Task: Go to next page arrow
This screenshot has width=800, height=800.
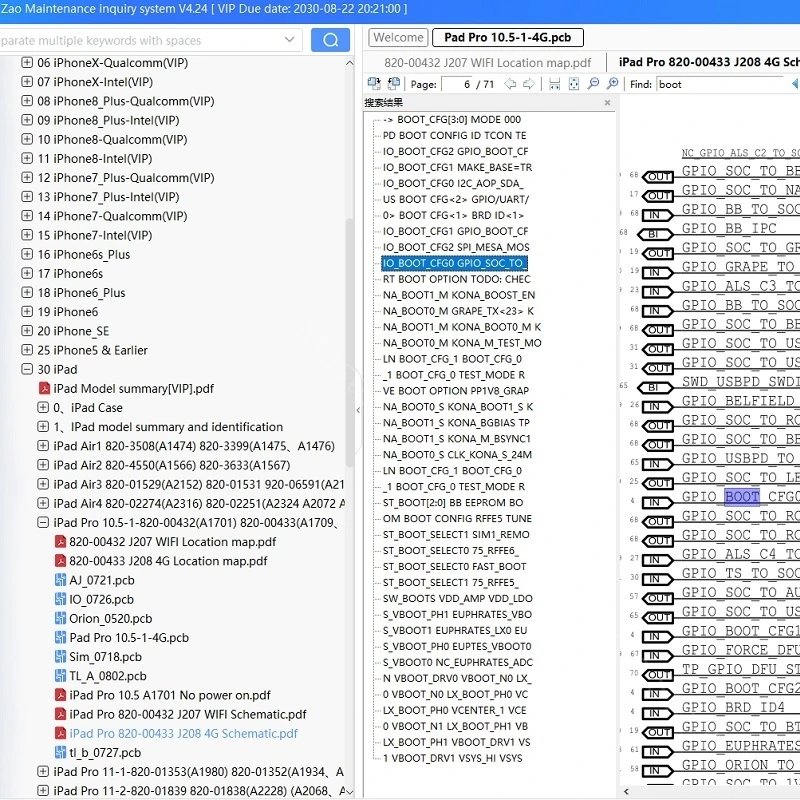Action: coord(529,84)
